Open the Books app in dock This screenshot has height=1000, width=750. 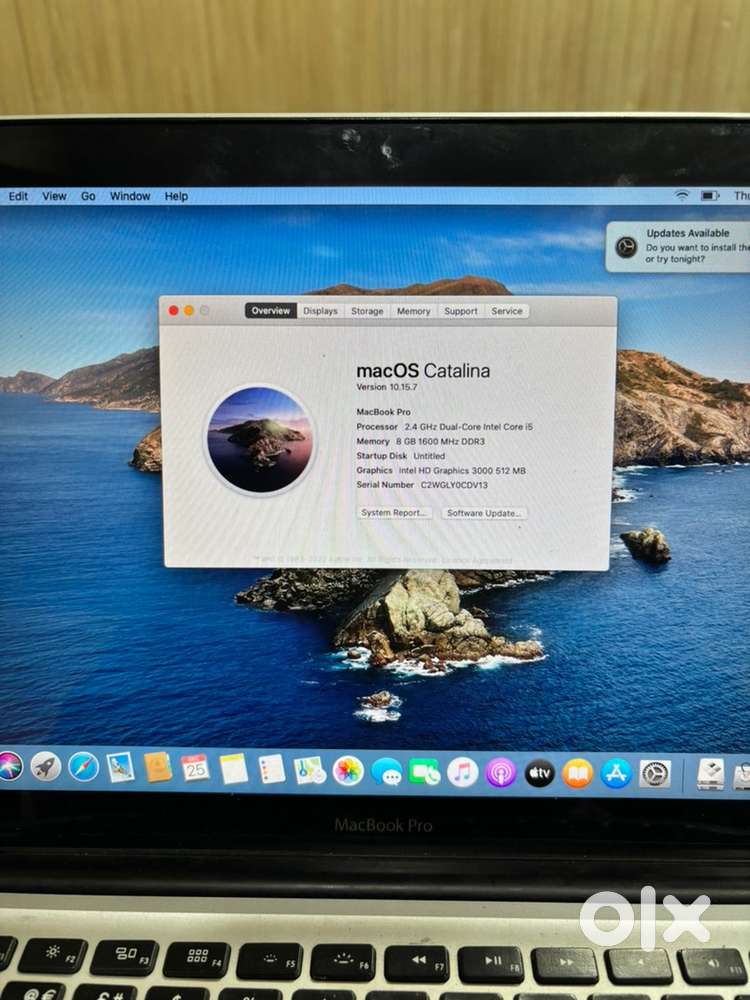click(578, 773)
